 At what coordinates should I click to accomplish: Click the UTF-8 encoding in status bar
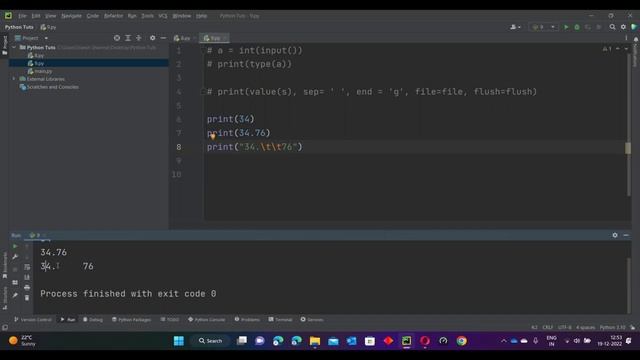(x=564, y=327)
